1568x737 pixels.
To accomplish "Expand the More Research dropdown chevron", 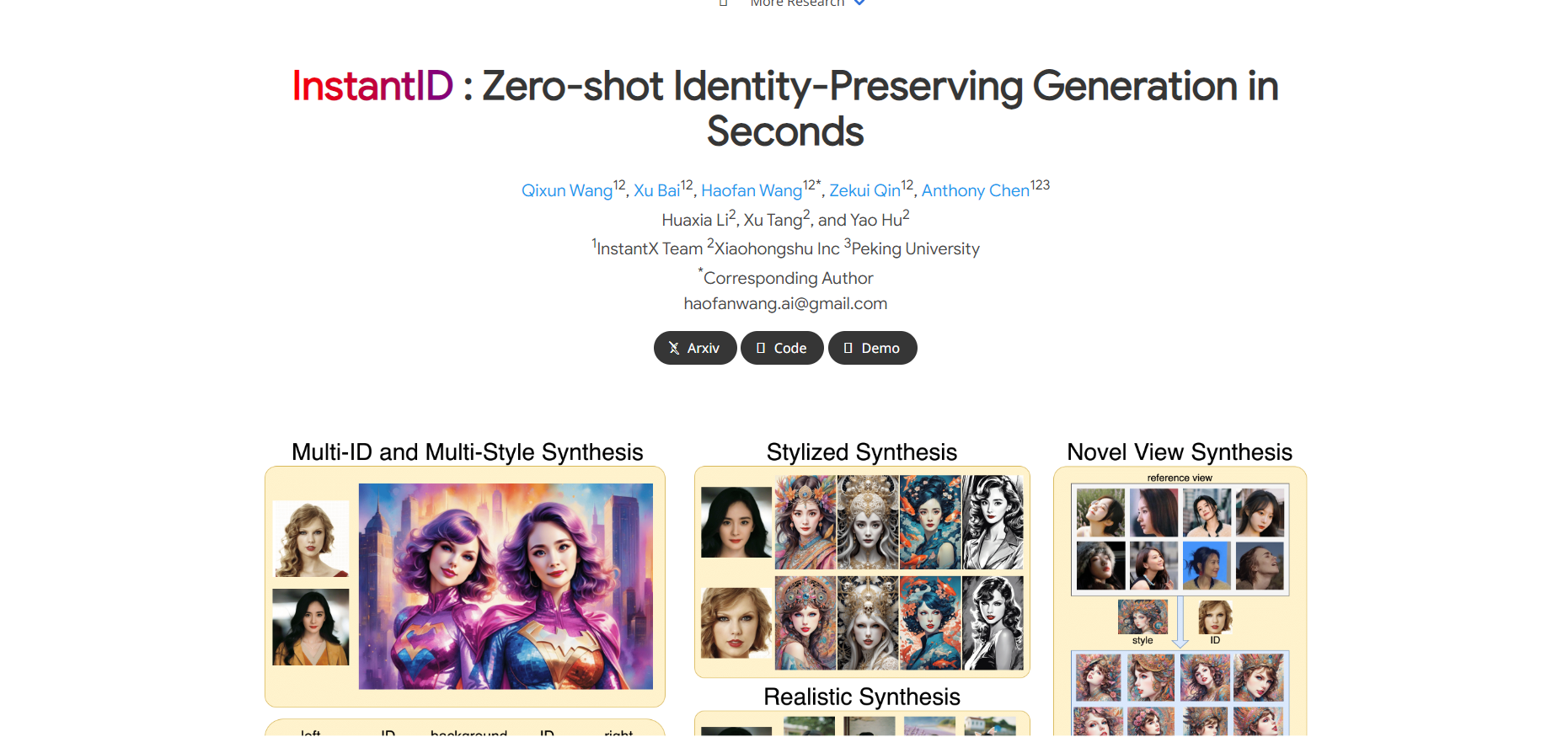I will [859, 3].
